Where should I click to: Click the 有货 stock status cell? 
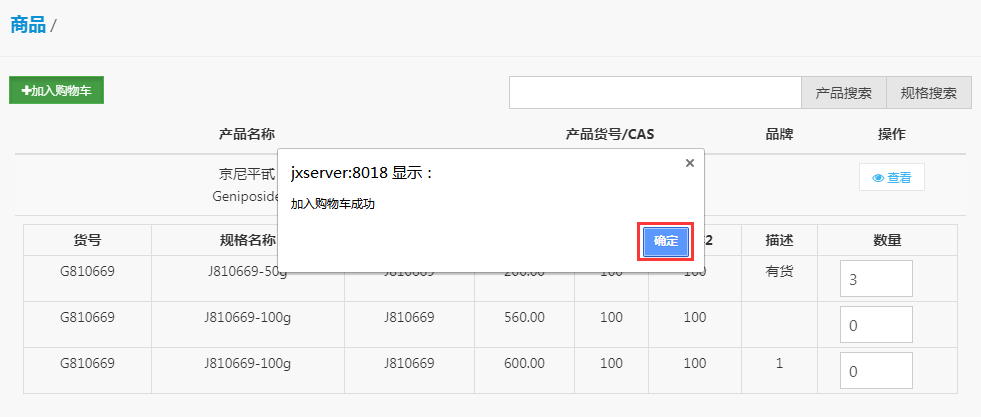(x=779, y=271)
